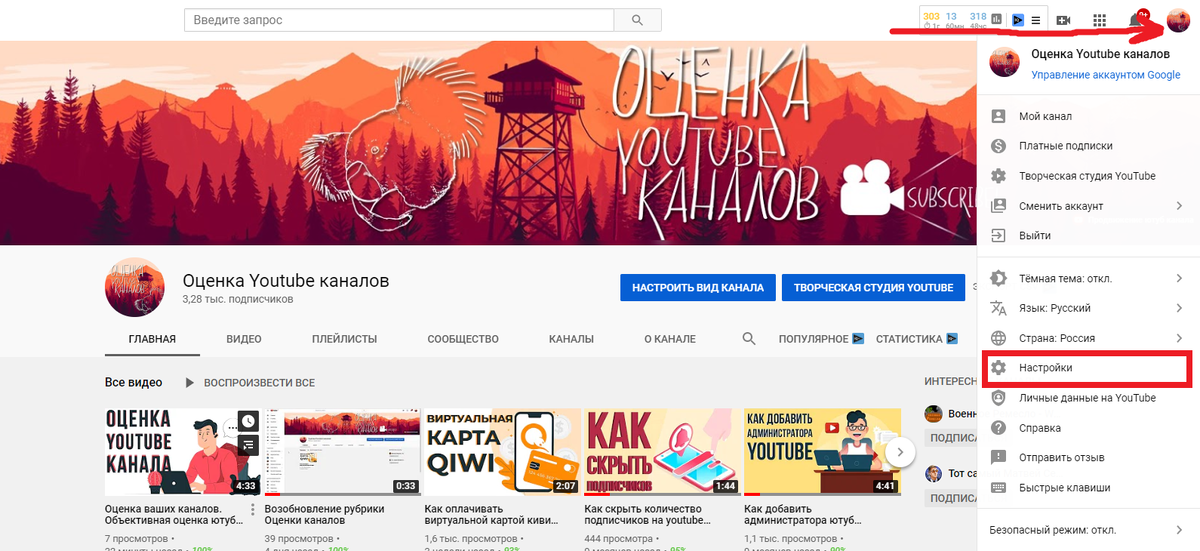Focus the search input field
Image resolution: width=1200 pixels, height=551 pixels.
click(399, 20)
